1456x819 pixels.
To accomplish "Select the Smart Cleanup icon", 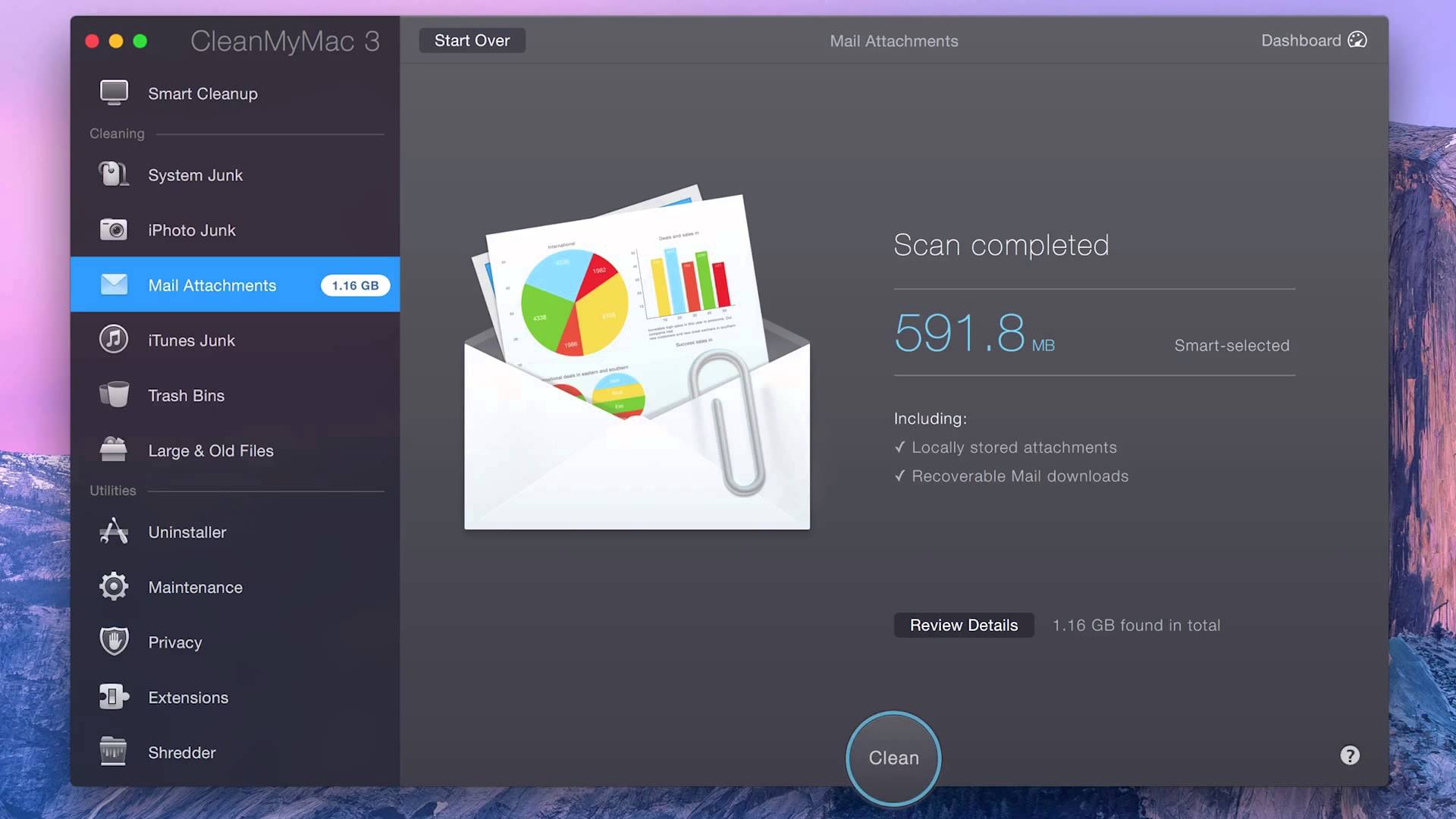I will tap(114, 93).
